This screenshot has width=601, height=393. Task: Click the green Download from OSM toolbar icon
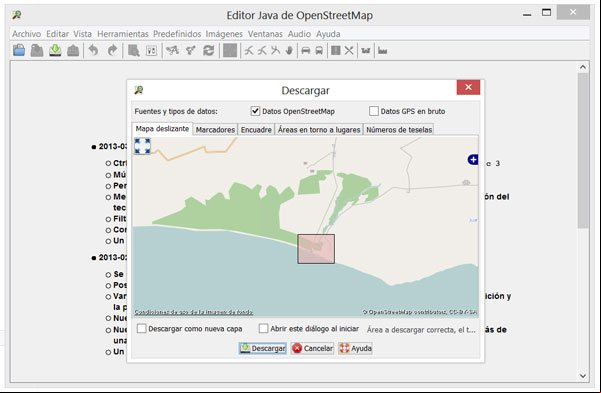55,50
